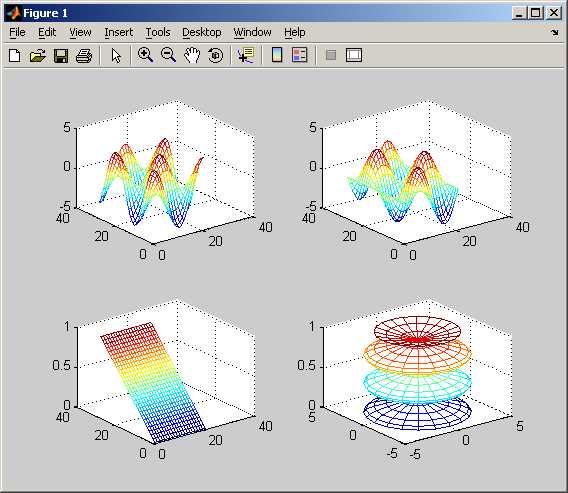Open the Tools menu
This screenshot has height=493, width=568.
click(158, 32)
